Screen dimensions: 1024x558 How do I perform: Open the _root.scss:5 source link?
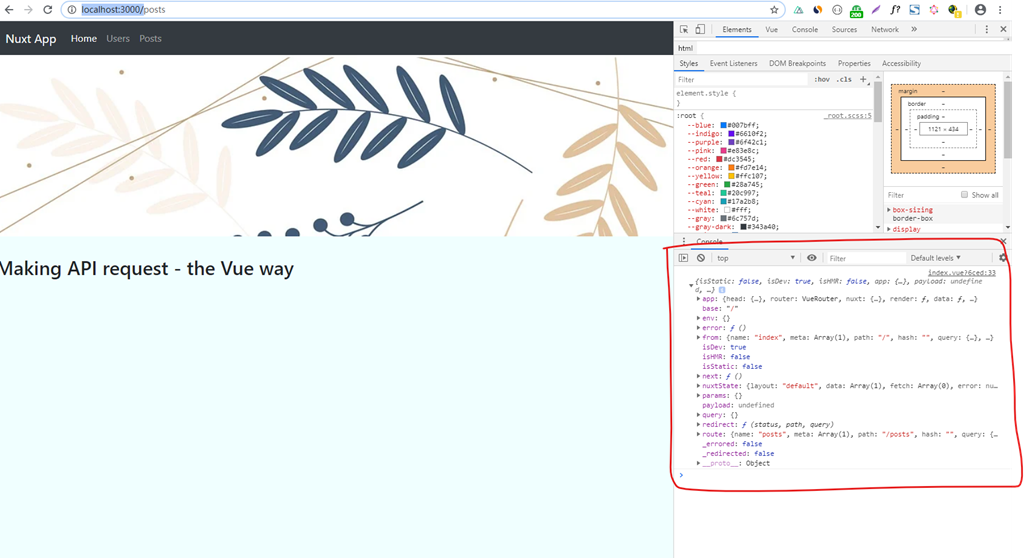848,116
